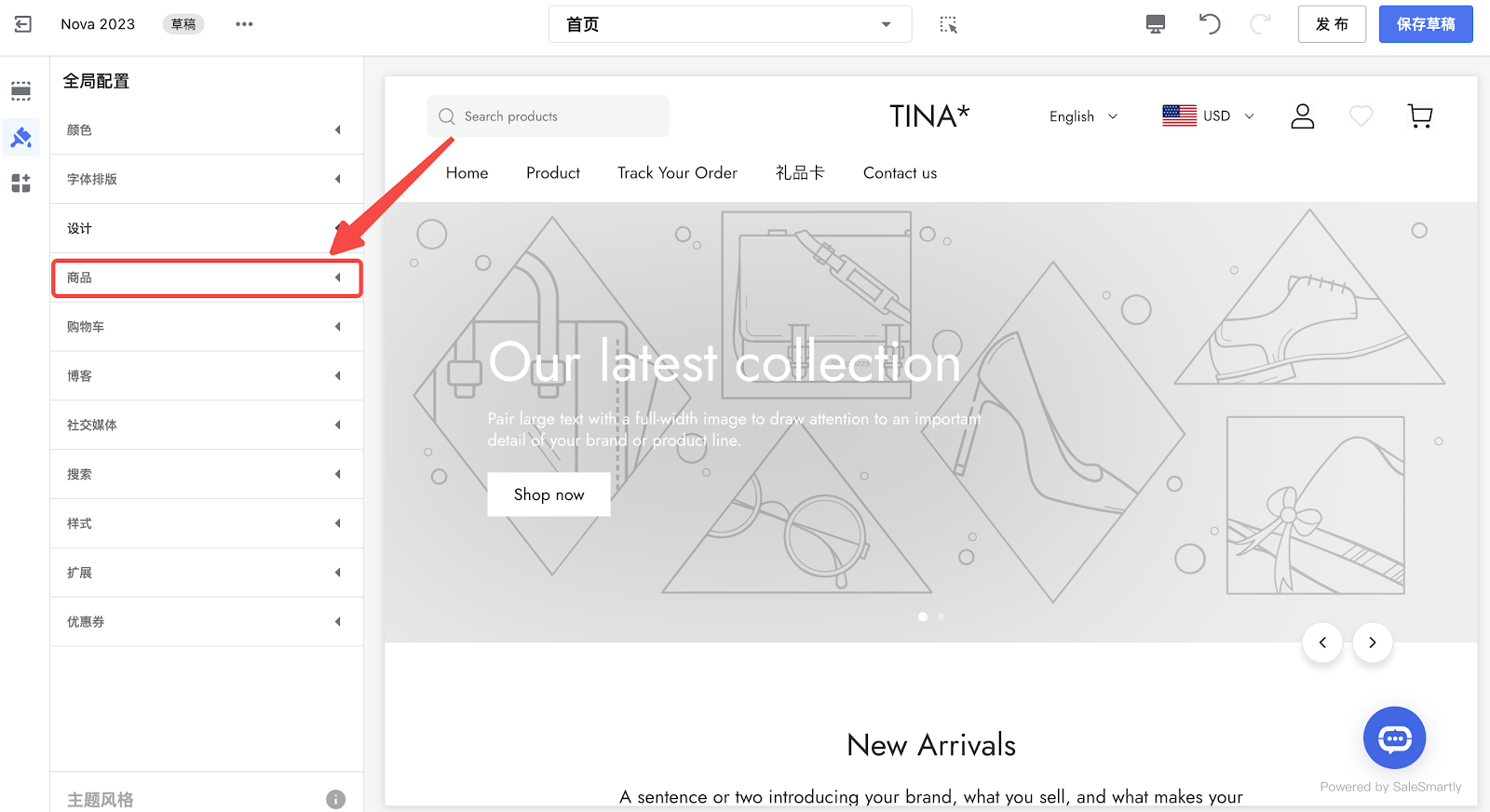The image size is (1490, 812).
Task: Expand the English language dropdown
Action: (1083, 116)
